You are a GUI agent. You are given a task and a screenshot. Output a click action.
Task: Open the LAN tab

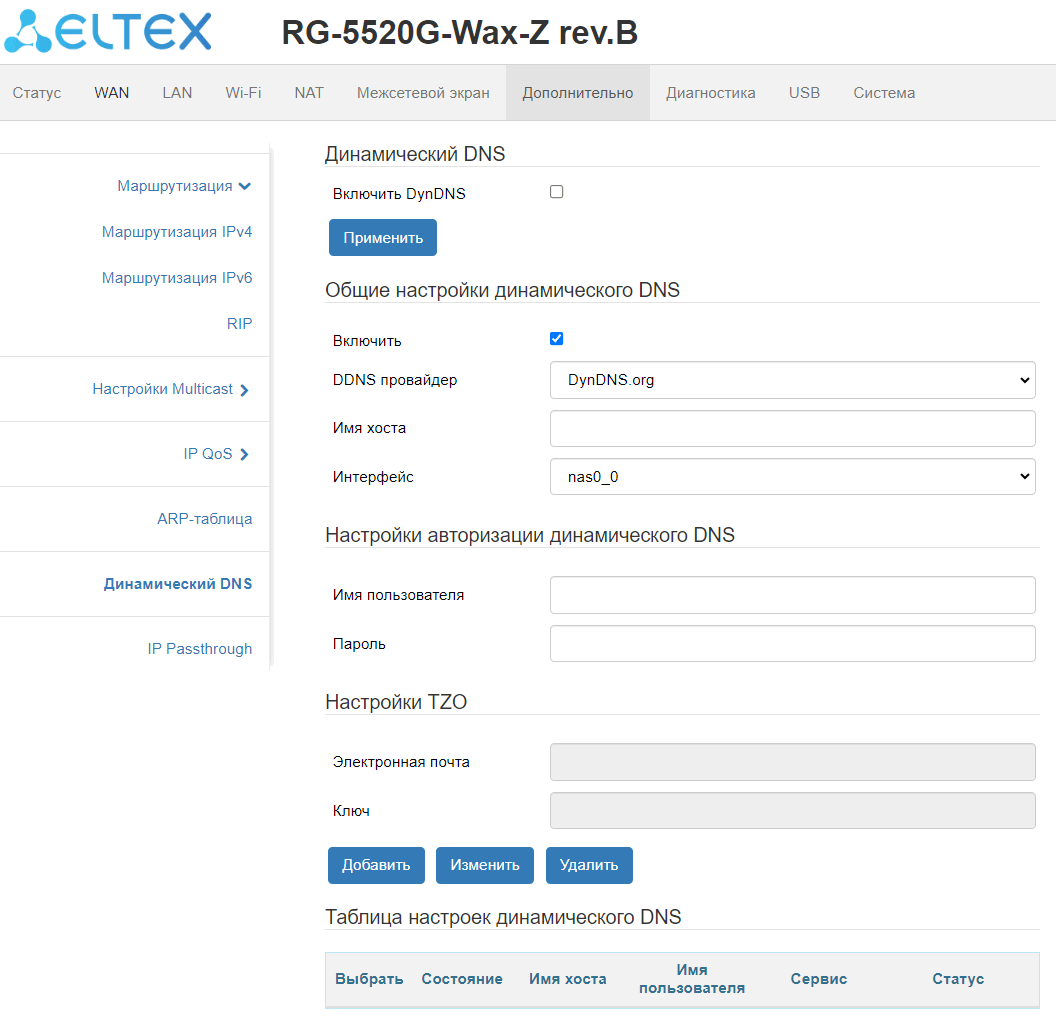coord(177,93)
